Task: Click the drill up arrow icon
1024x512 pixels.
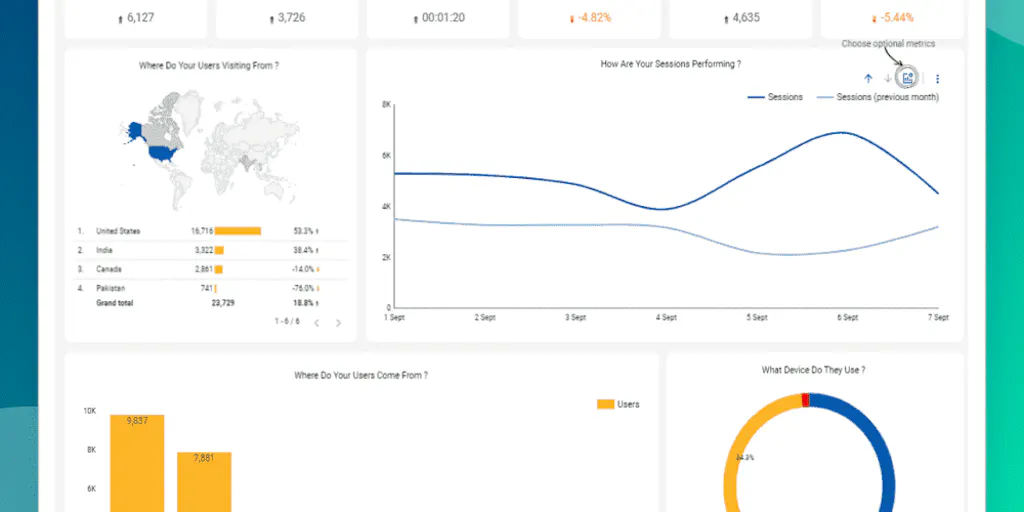Action: click(x=868, y=78)
